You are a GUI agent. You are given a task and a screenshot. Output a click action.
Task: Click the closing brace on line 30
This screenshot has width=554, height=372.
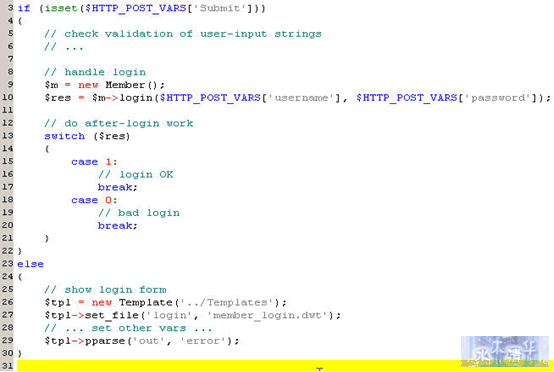20,354
